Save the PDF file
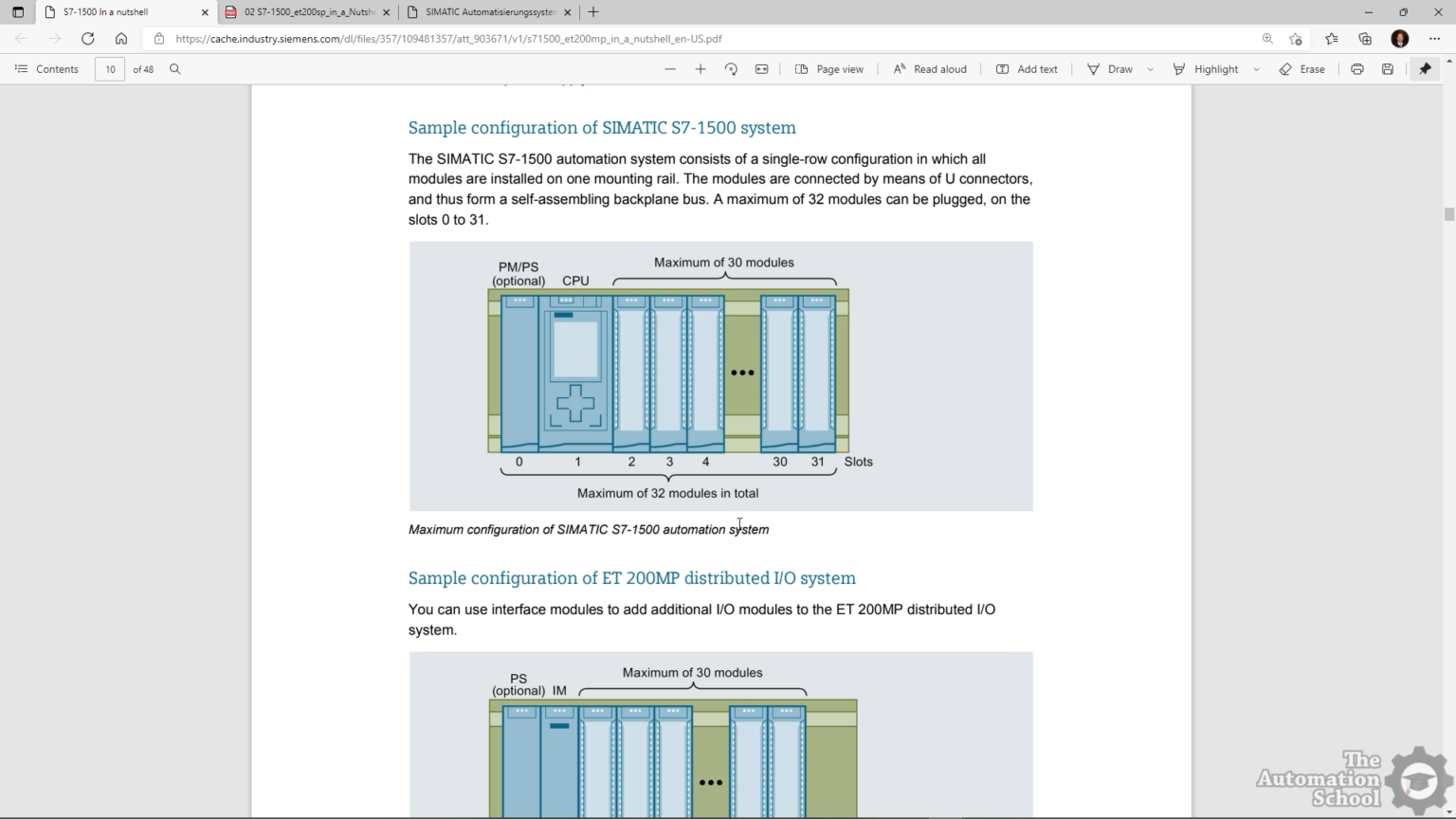The width and height of the screenshot is (1456, 819). pyautogui.click(x=1387, y=68)
